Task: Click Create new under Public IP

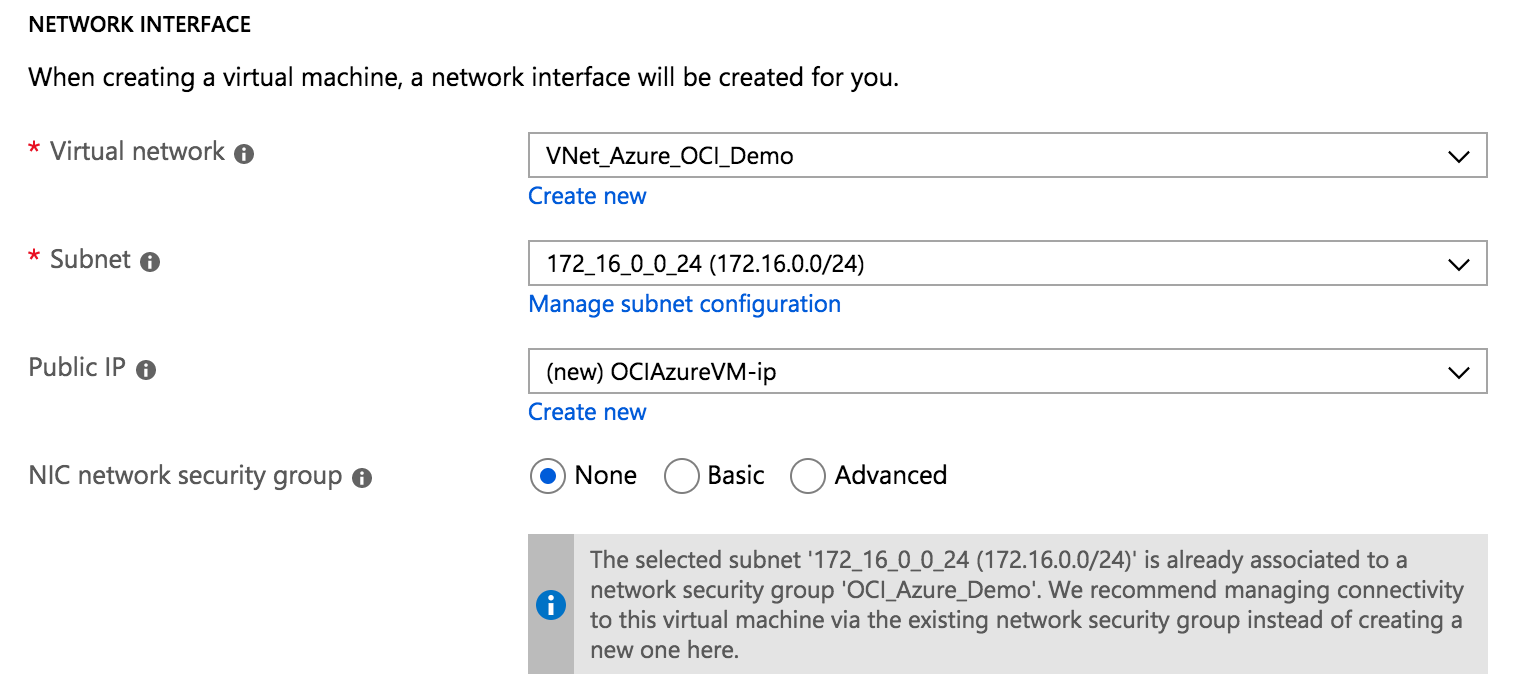Action: [x=587, y=412]
